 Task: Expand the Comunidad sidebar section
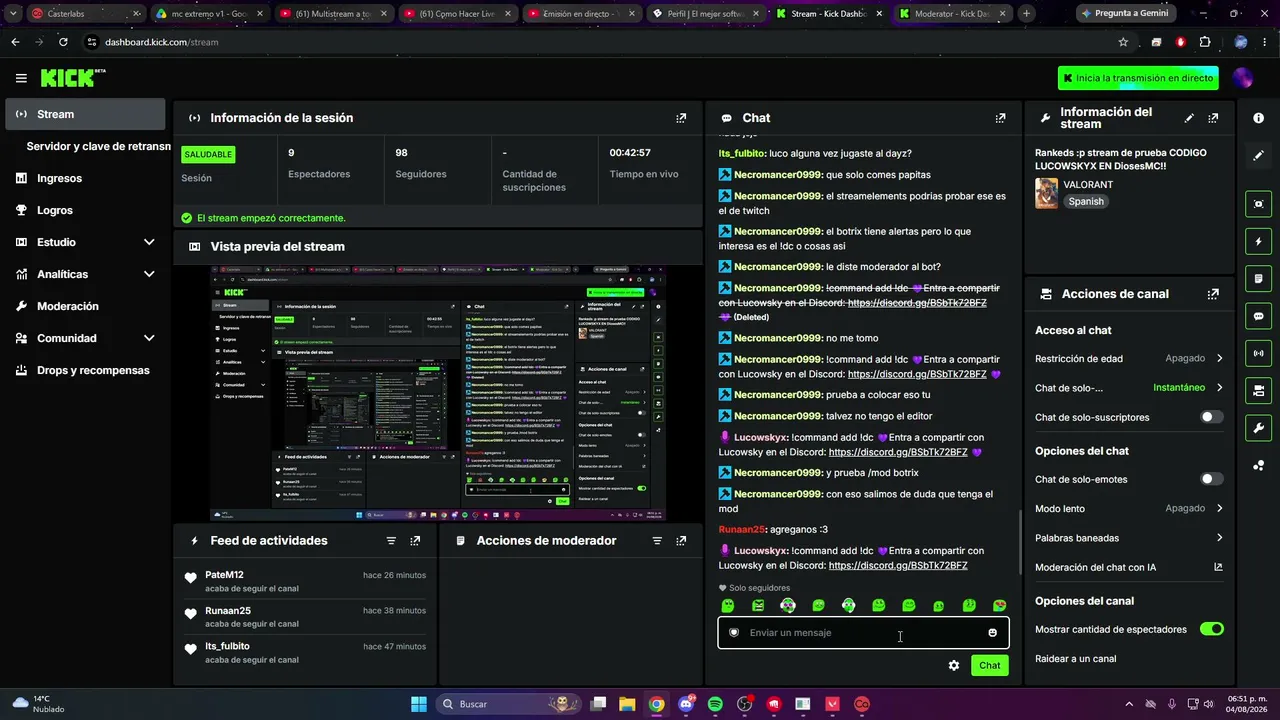148,338
